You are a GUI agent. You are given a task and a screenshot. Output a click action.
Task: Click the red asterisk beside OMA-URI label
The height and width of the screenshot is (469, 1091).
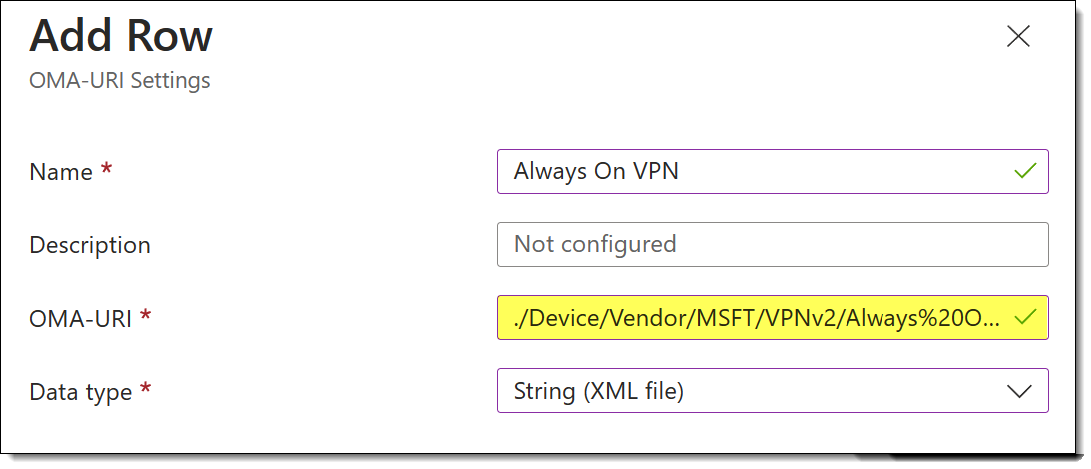[146, 318]
